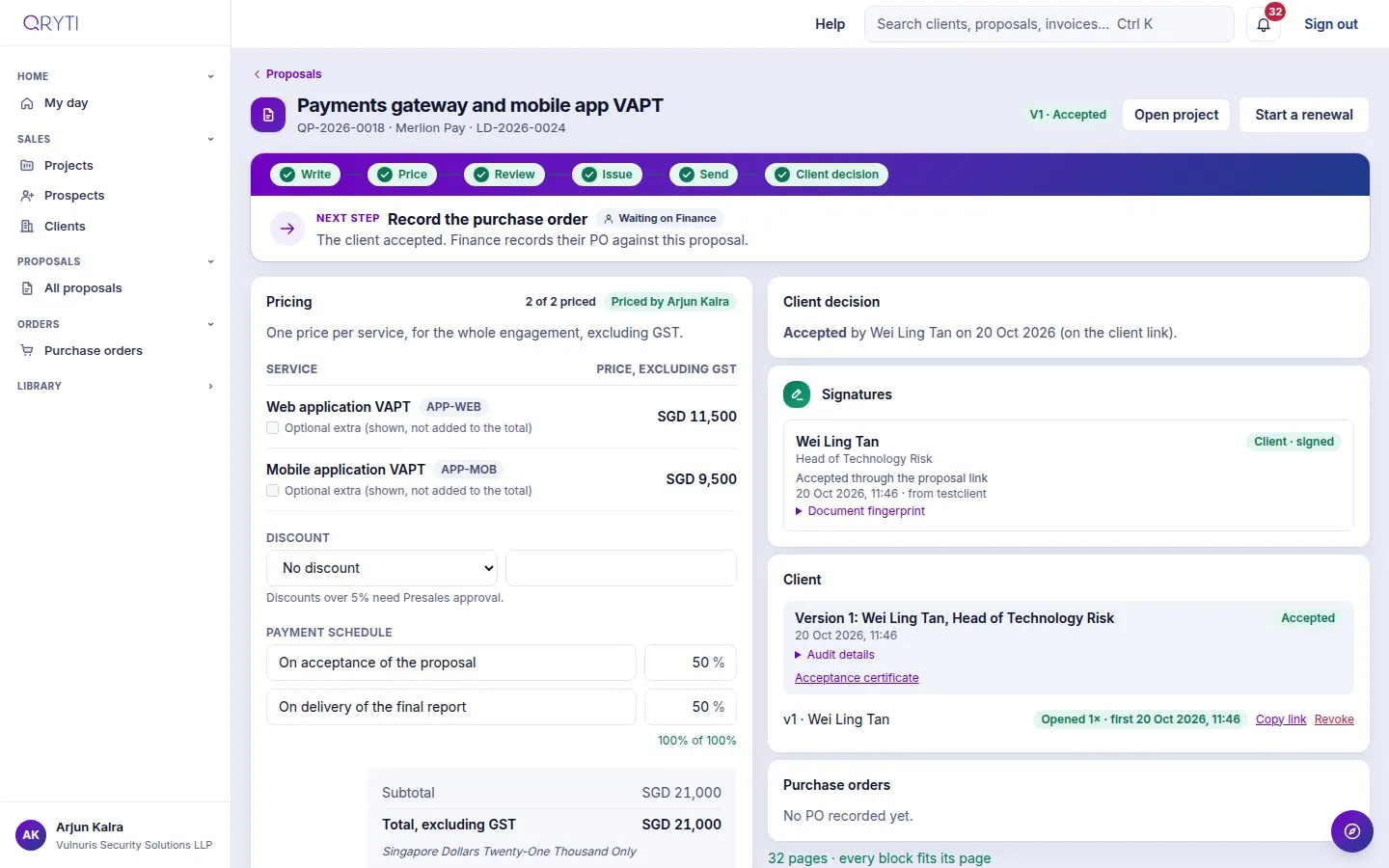The height and width of the screenshot is (868, 1389).
Task: Go to the Price step
Action: 401,175
